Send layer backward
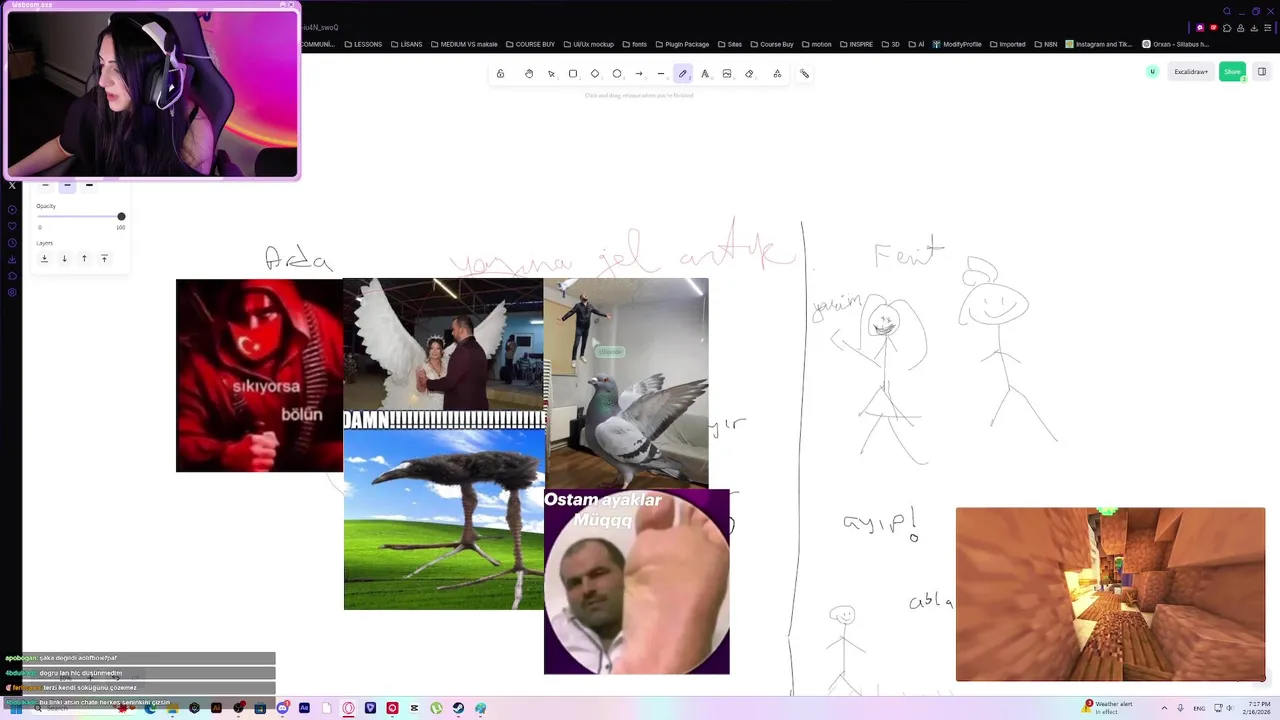1280x720 pixels. point(64,258)
